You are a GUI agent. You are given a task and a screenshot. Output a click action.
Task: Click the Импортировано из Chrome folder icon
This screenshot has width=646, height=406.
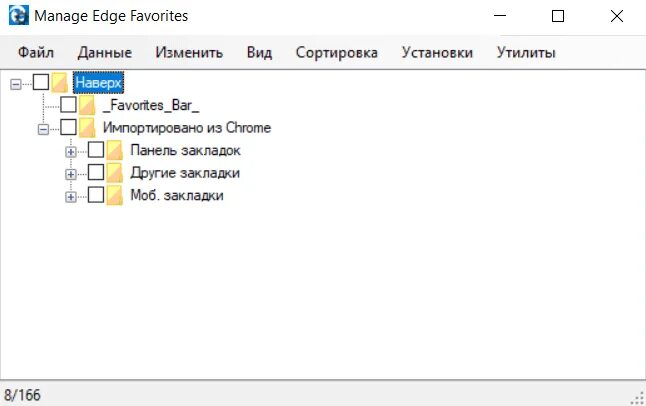point(87,128)
